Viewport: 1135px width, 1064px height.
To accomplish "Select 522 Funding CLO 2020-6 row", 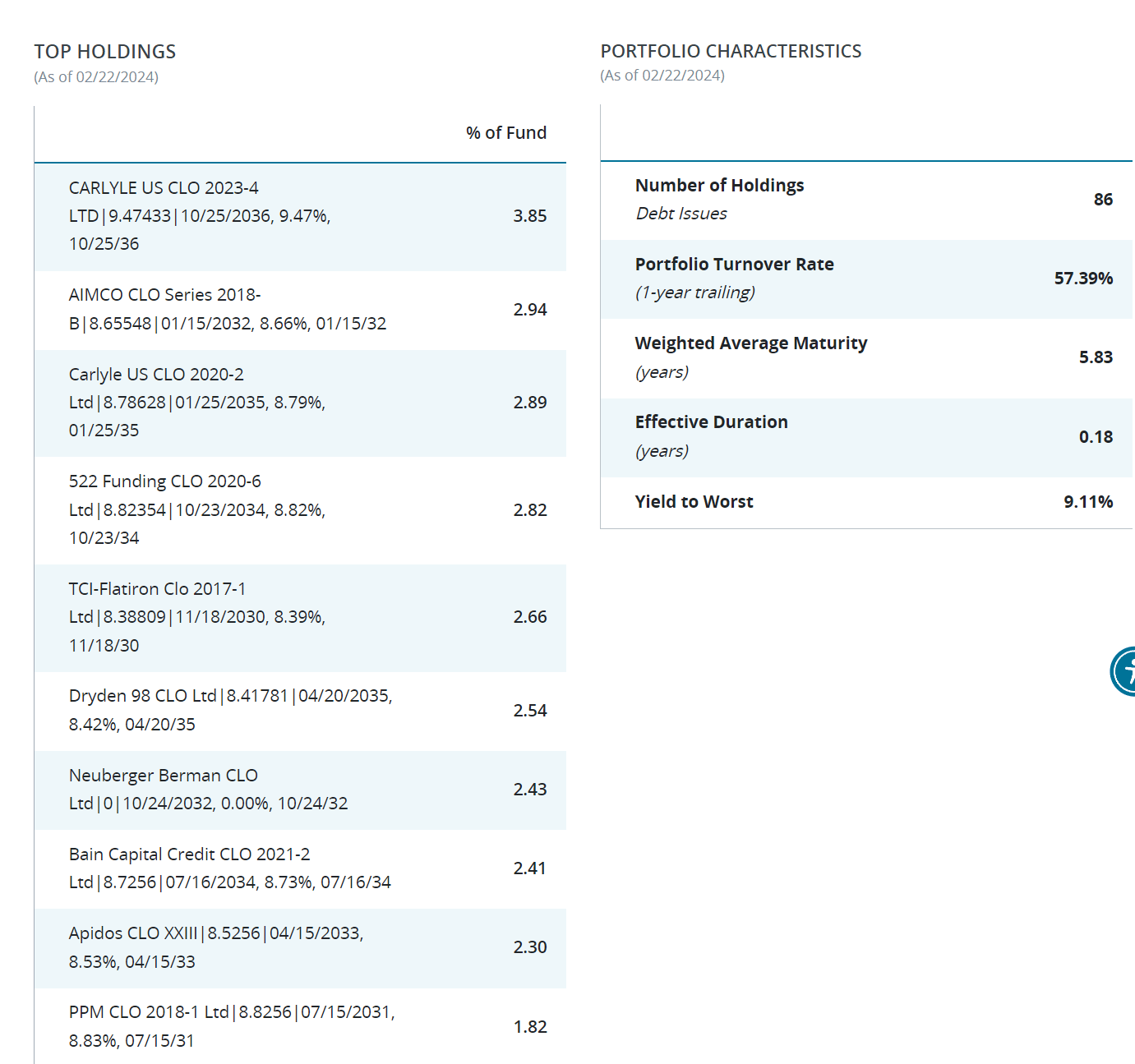I will [x=300, y=510].
